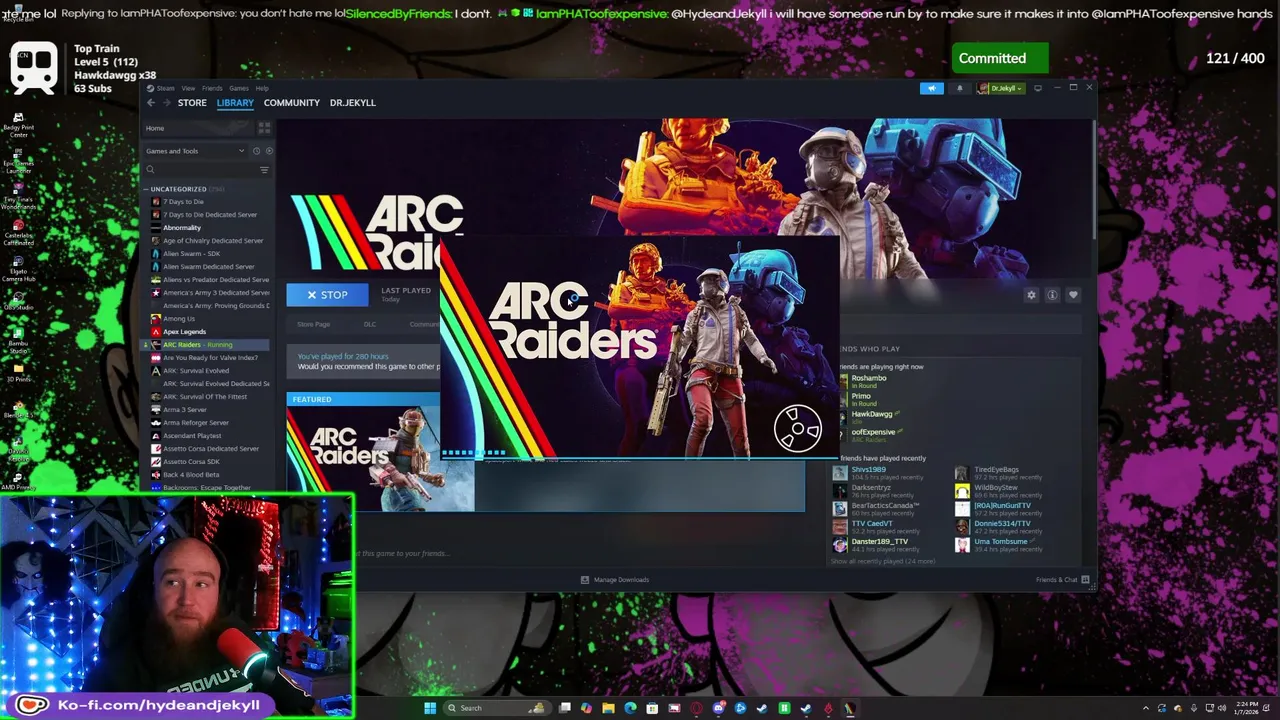Select 7 Days to Die in library

coord(183,202)
